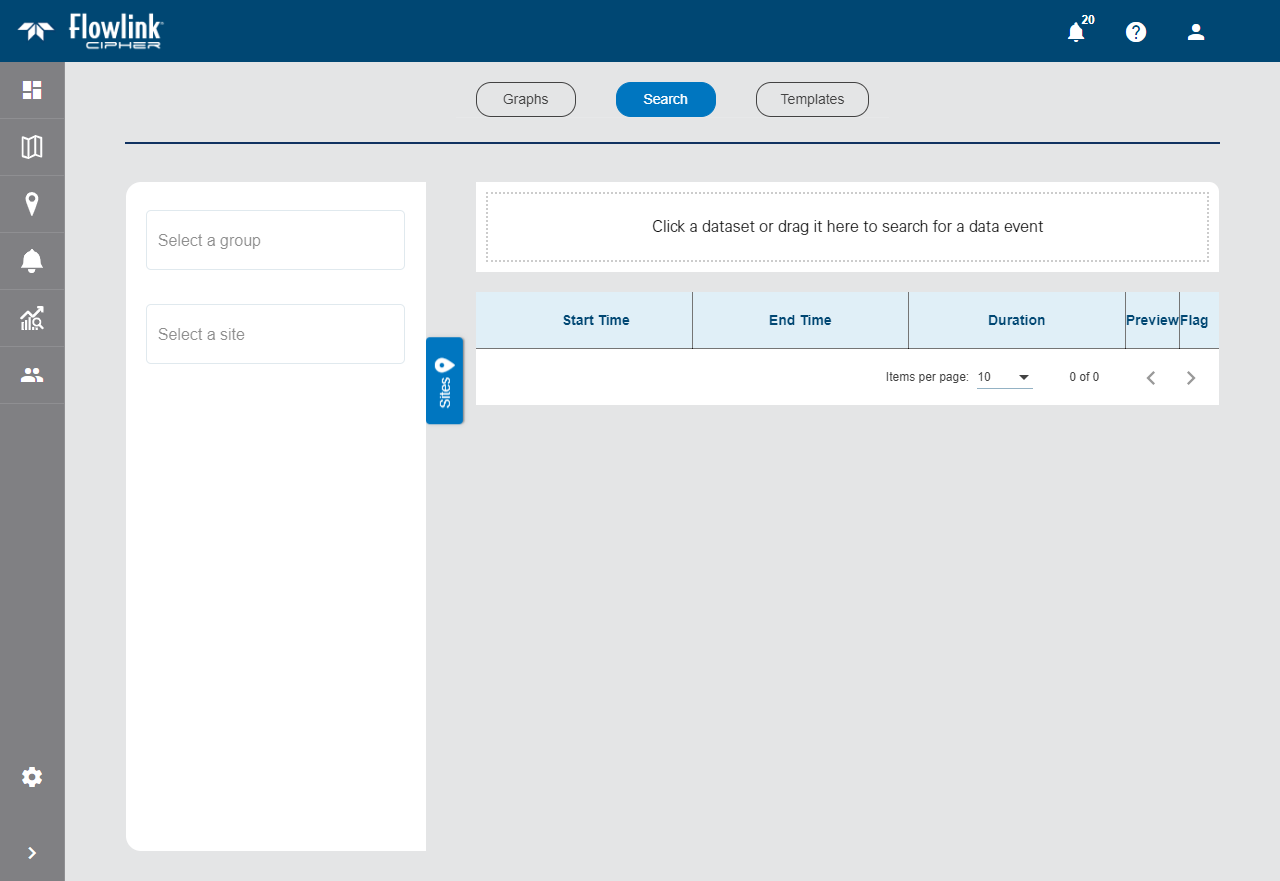Open the help question mark icon
The width and height of the screenshot is (1280, 881).
(x=1136, y=32)
